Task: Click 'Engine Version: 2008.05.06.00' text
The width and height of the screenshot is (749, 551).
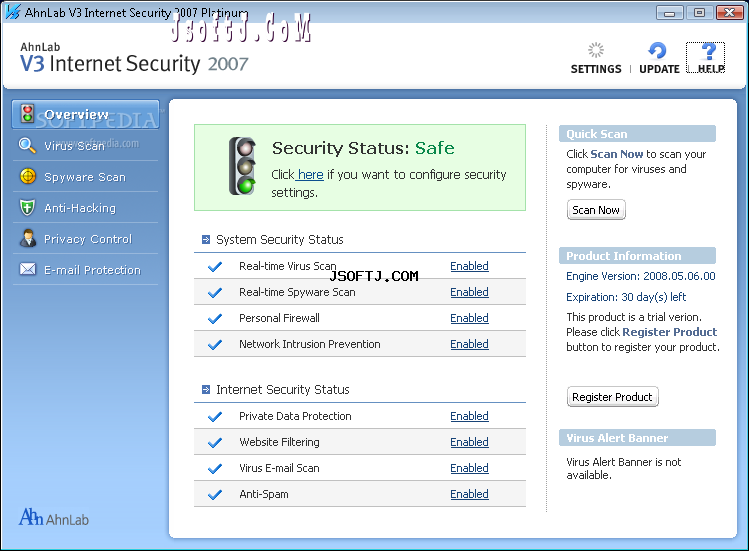Action: (641, 276)
